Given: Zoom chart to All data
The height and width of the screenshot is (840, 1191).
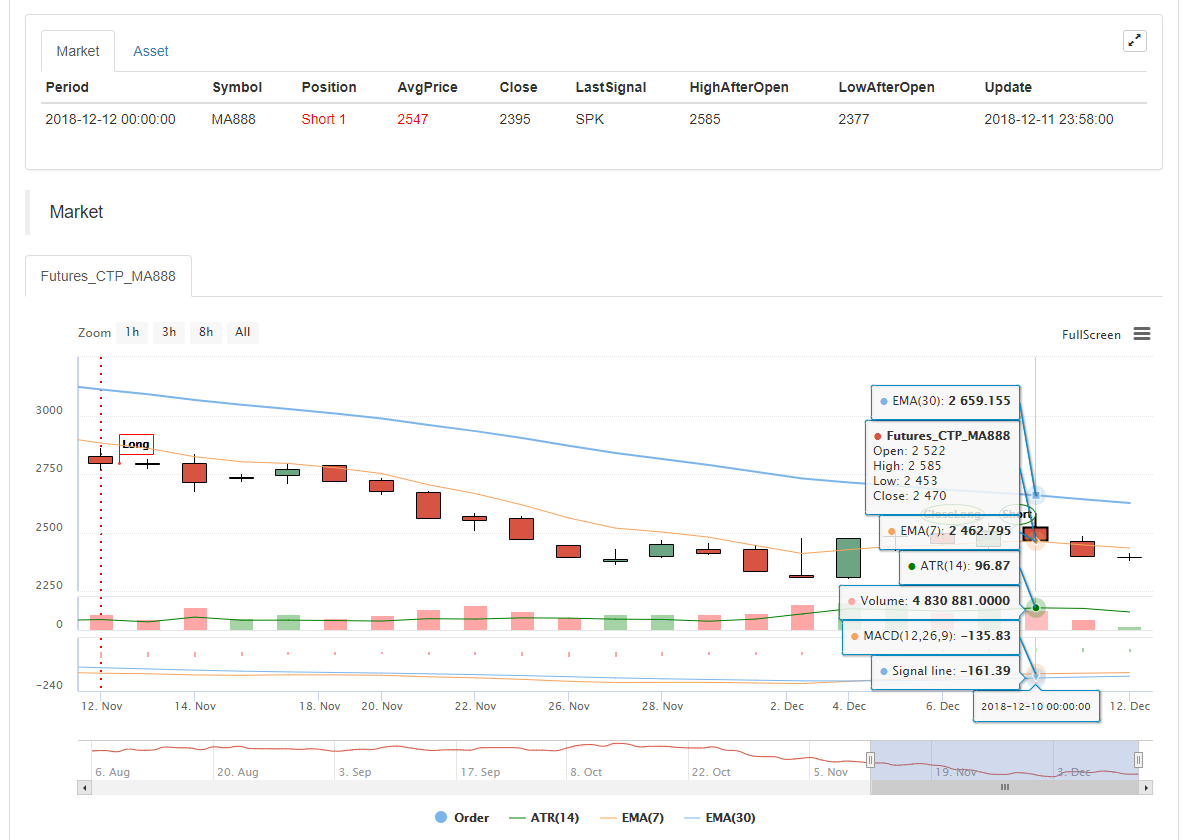Looking at the screenshot, I should tap(243, 332).
